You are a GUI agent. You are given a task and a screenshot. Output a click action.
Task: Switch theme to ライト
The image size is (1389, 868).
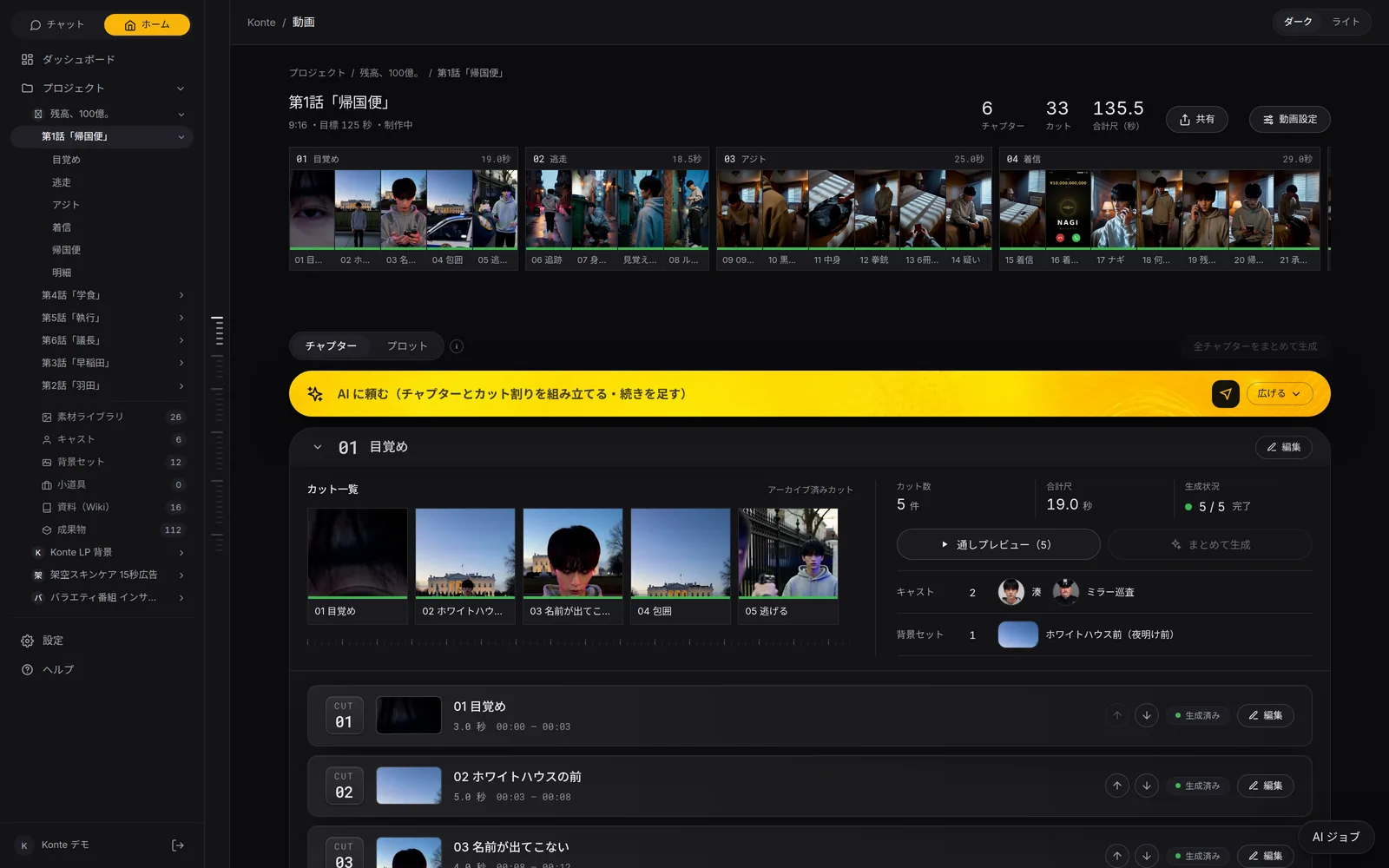click(x=1346, y=23)
